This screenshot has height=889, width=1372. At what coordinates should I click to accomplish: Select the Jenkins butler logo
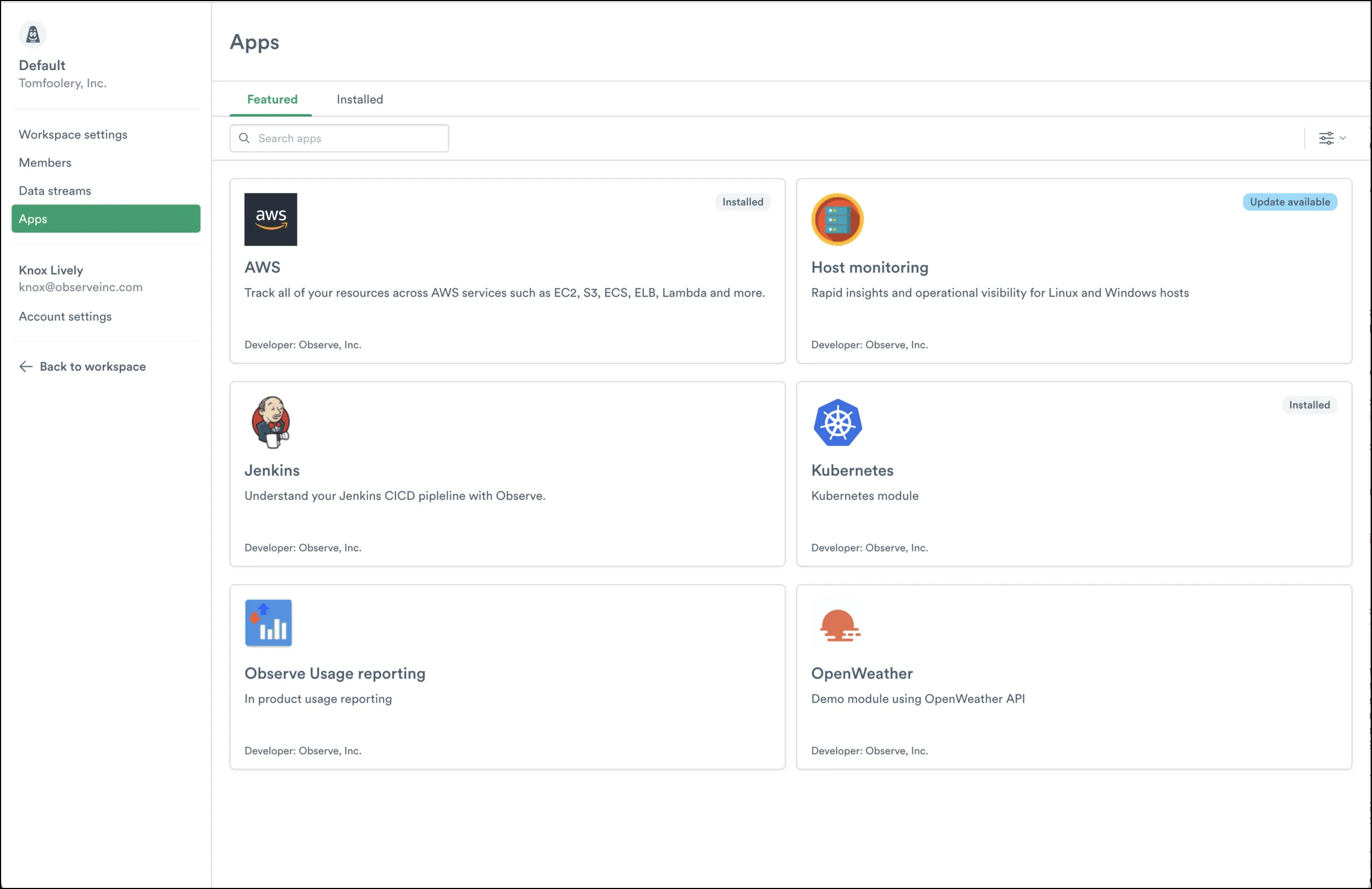tap(270, 423)
